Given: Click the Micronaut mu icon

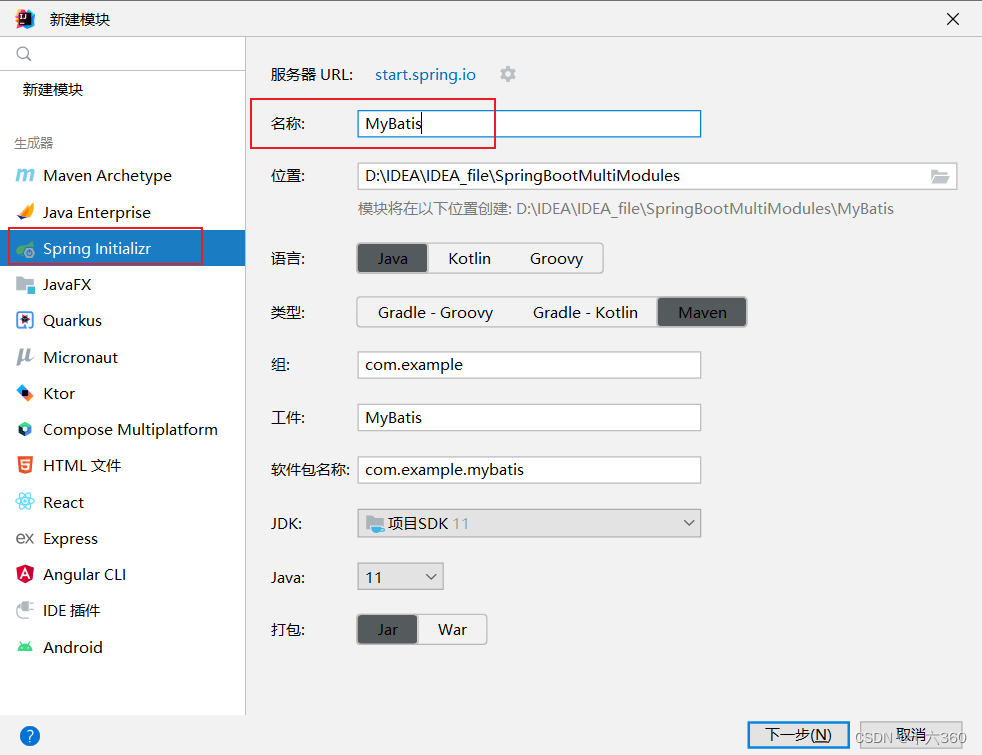Looking at the screenshot, I should [24, 357].
